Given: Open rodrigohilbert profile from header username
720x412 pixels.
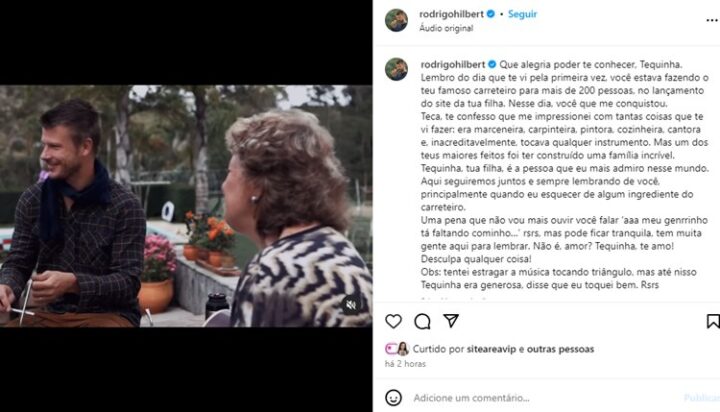Looking at the screenshot, I should (451, 14).
